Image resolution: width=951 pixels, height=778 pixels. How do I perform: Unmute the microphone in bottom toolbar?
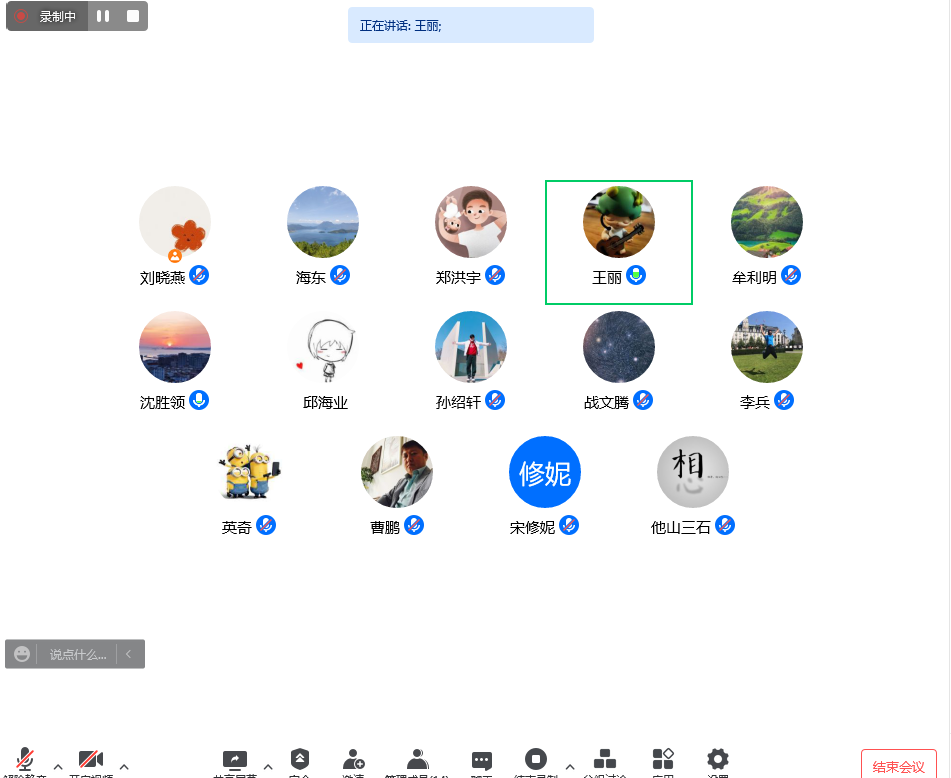pyautogui.click(x=25, y=760)
